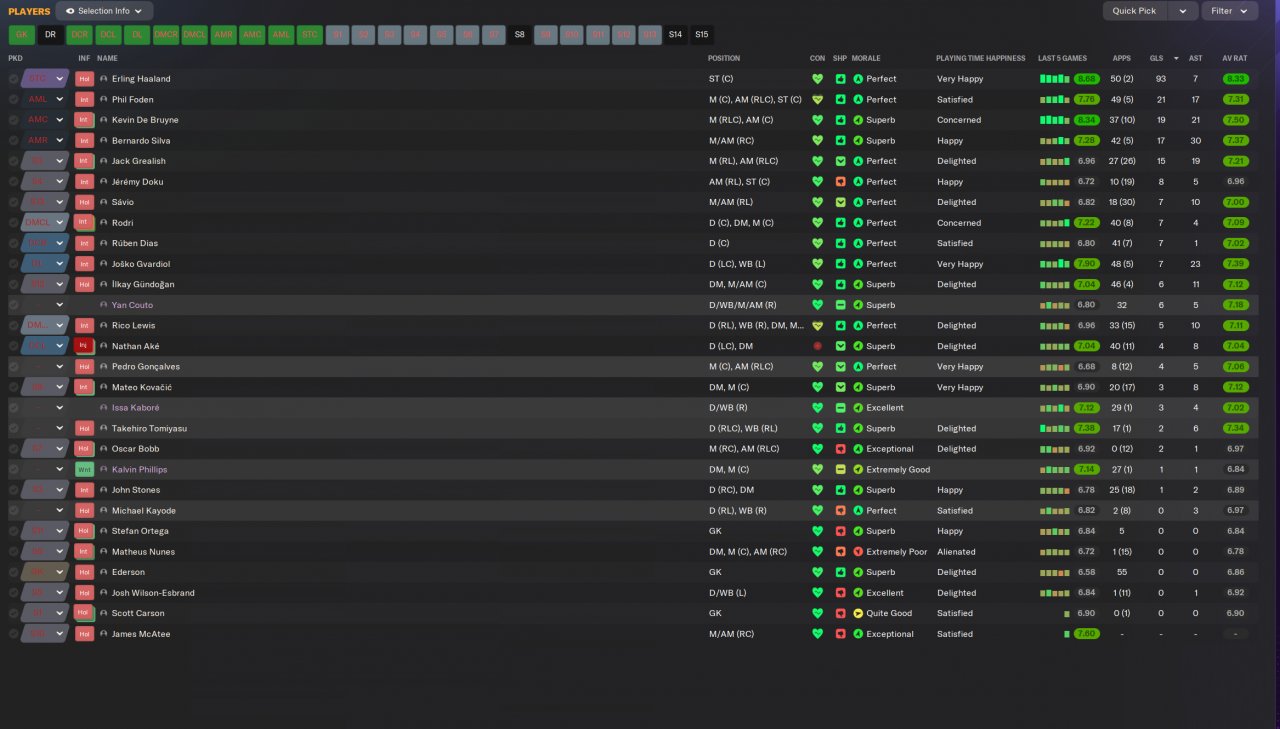Sort by the PLAYING TIME HAPPINESS header
Screen dimensions: 1280x729
click(x=980, y=58)
